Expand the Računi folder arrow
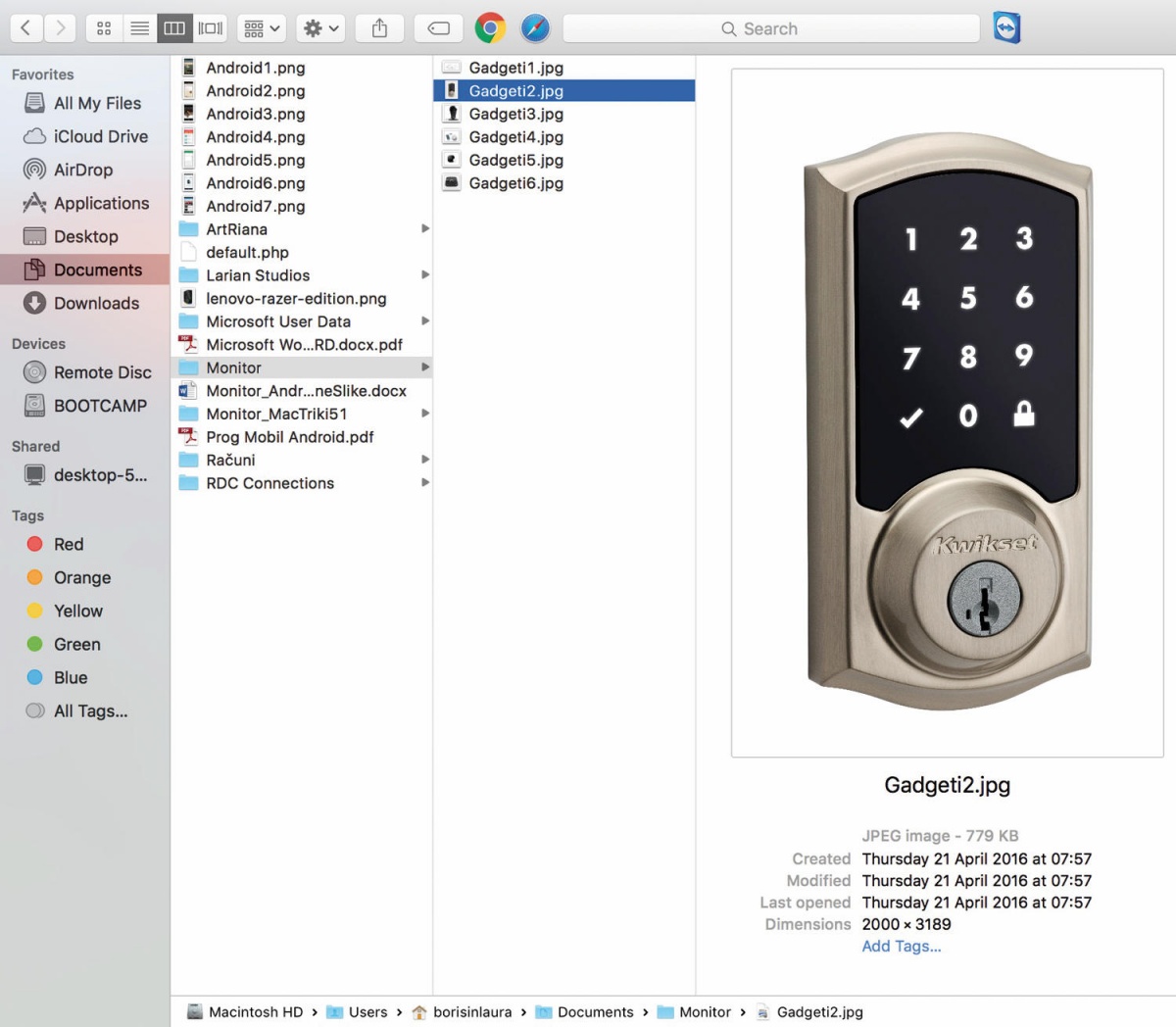The width and height of the screenshot is (1176, 1027). (x=425, y=459)
